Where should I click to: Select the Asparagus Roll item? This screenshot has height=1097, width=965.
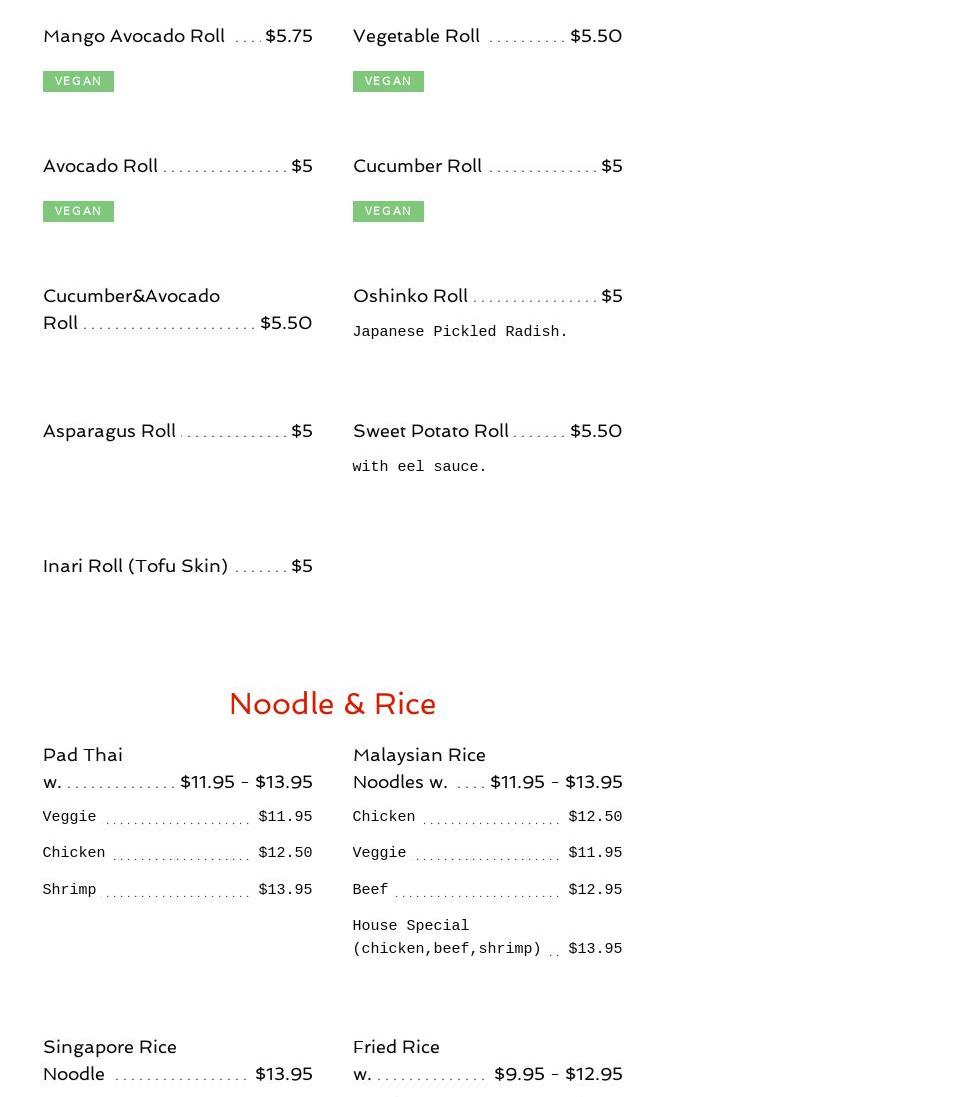click(x=109, y=431)
